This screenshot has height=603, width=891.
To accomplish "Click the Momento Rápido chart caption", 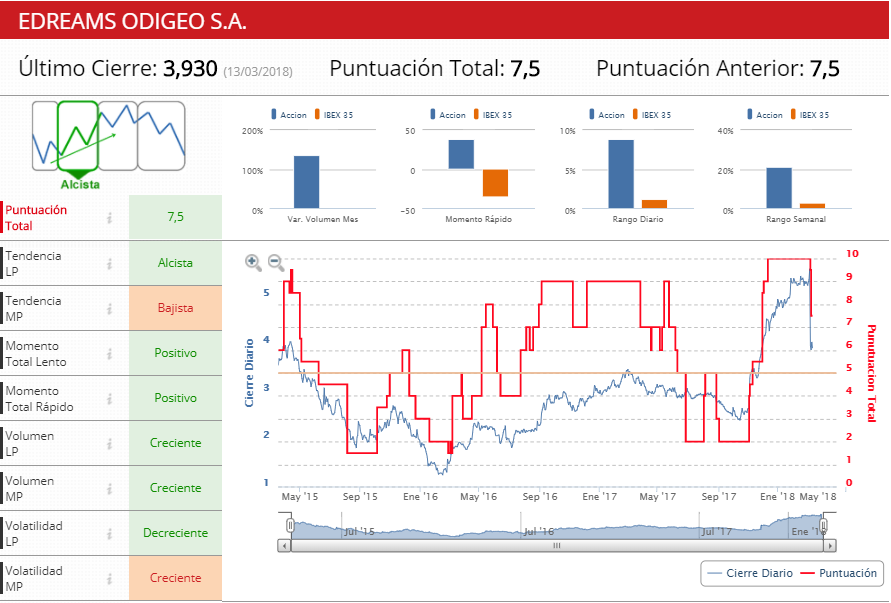I will [478, 219].
